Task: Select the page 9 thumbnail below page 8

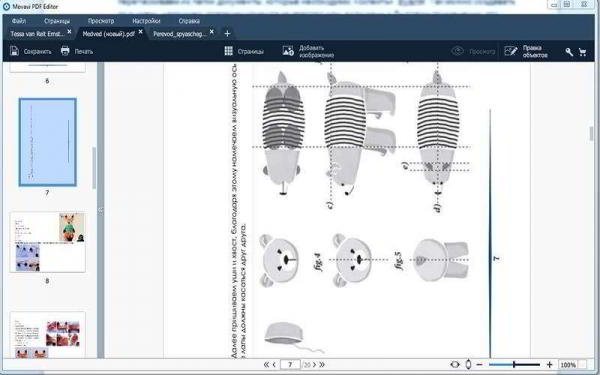Action: coord(47,335)
